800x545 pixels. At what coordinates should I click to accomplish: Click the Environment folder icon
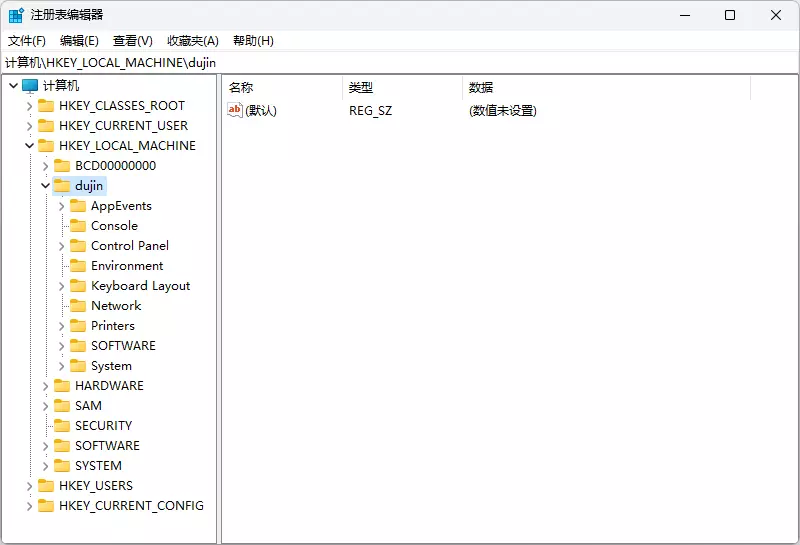78,265
